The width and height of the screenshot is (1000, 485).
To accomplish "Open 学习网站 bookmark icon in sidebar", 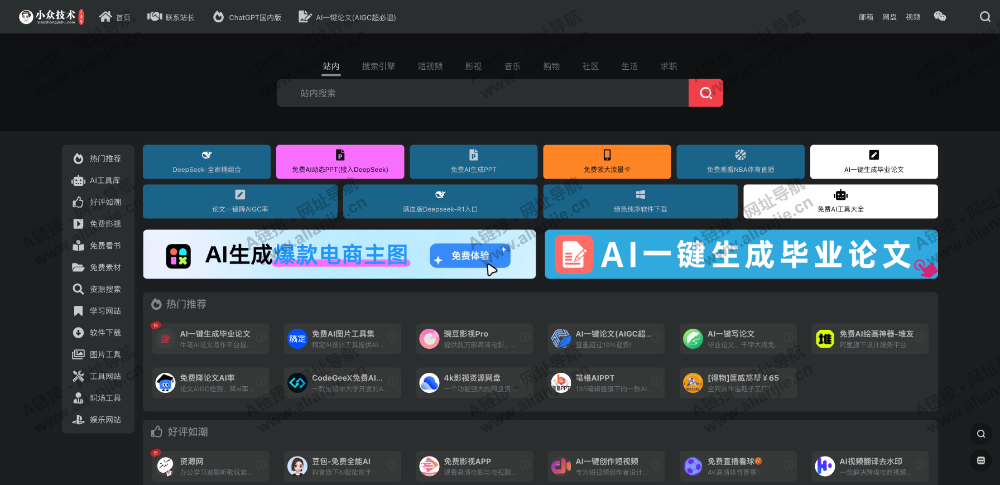I will (x=78, y=311).
